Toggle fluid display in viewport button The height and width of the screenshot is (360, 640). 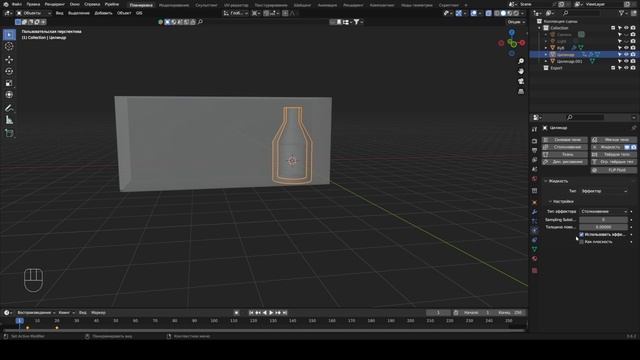(x=627, y=147)
